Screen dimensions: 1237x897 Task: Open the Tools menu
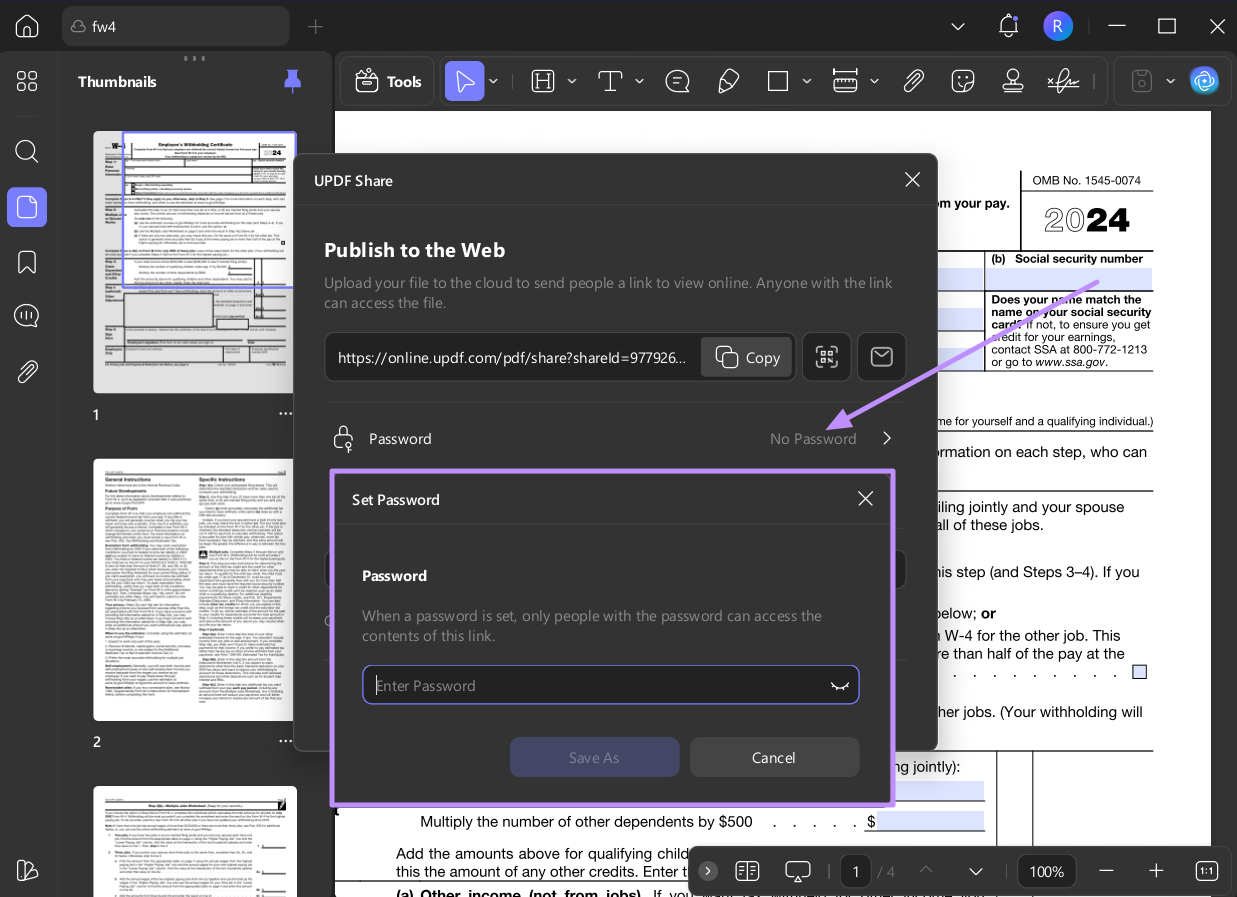tap(388, 81)
